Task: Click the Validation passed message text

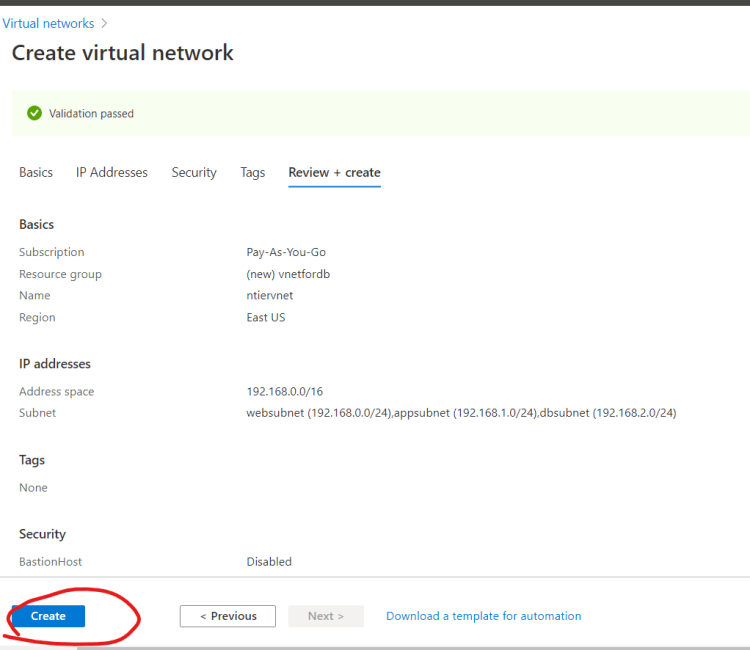Action: pyautogui.click(x=91, y=114)
